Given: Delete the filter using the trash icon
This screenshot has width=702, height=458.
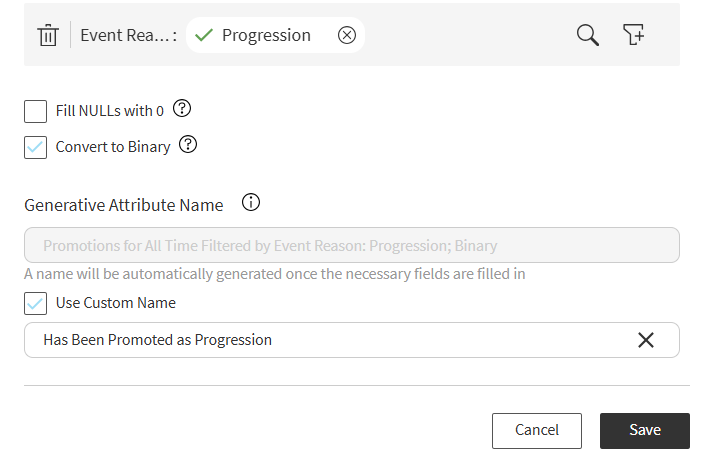Looking at the screenshot, I should coord(48,35).
